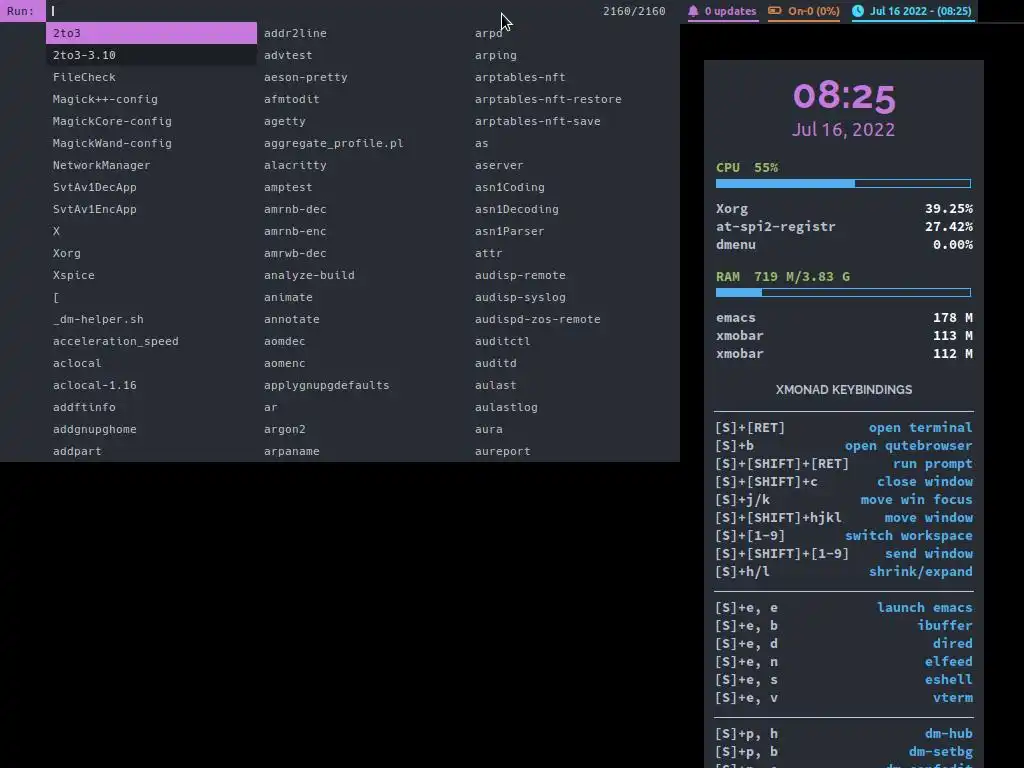The height and width of the screenshot is (768, 1024).
Task: Choose aulastlog entry
Action: pyautogui.click(x=506, y=407)
